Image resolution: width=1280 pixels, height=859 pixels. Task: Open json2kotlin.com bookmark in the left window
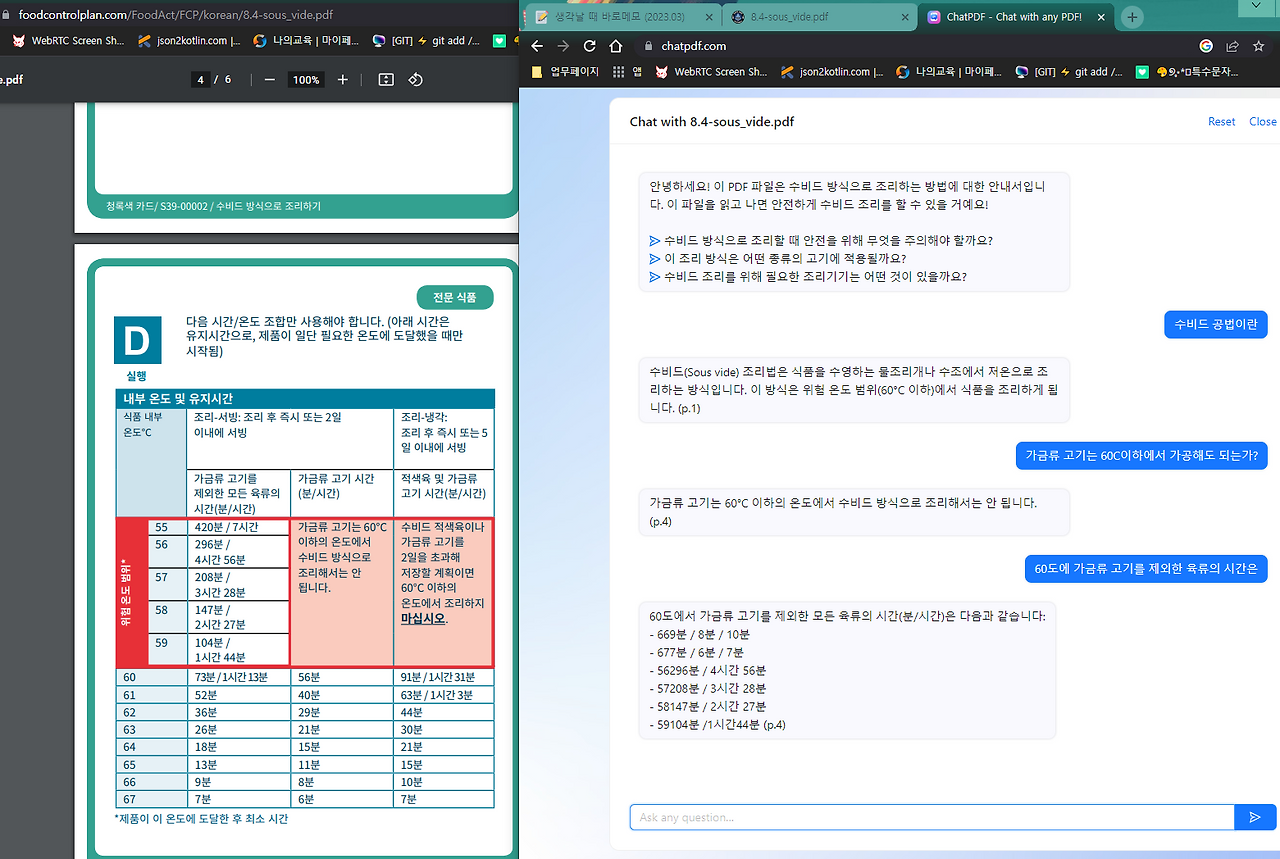coord(190,42)
